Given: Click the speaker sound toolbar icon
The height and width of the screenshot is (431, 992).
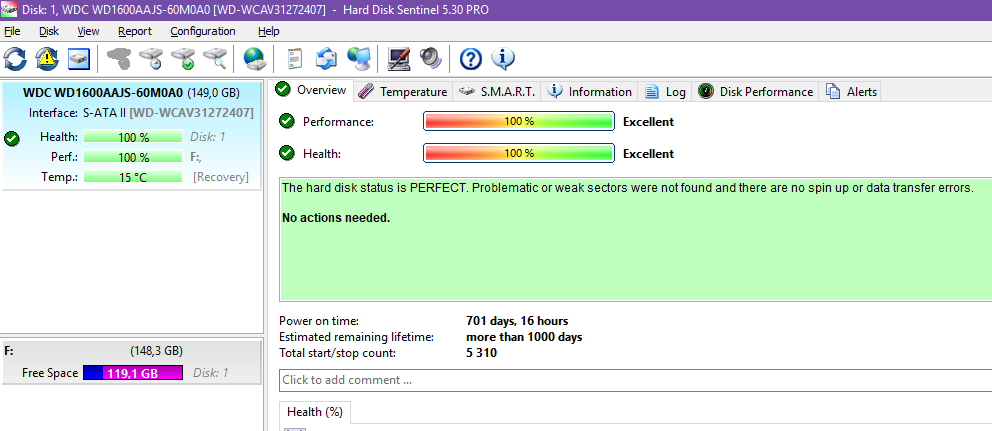Looking at the screenshot, I should (430, 59).
